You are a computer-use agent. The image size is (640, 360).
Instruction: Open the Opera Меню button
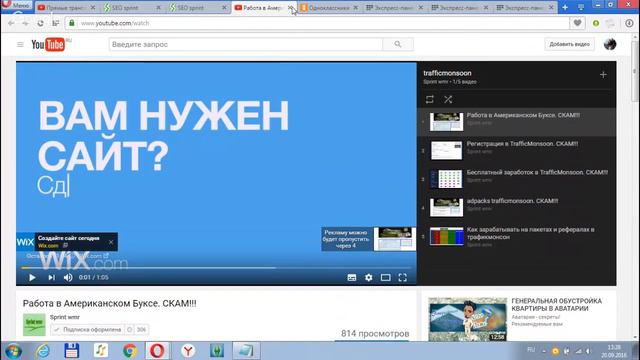[17, 5]
